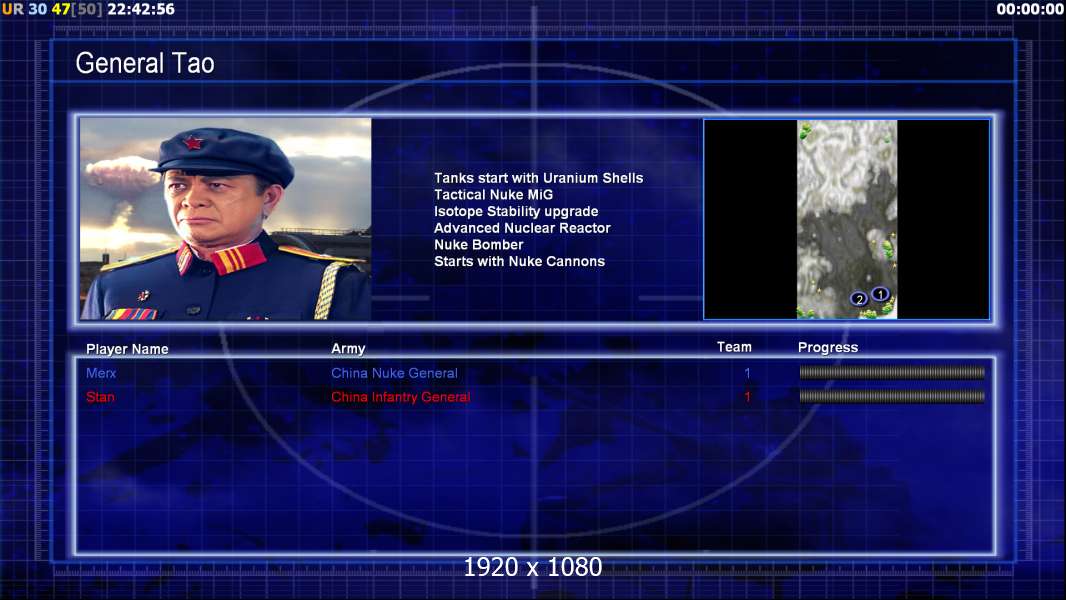Click China Infantry General army entry

(x=400, y=397)
